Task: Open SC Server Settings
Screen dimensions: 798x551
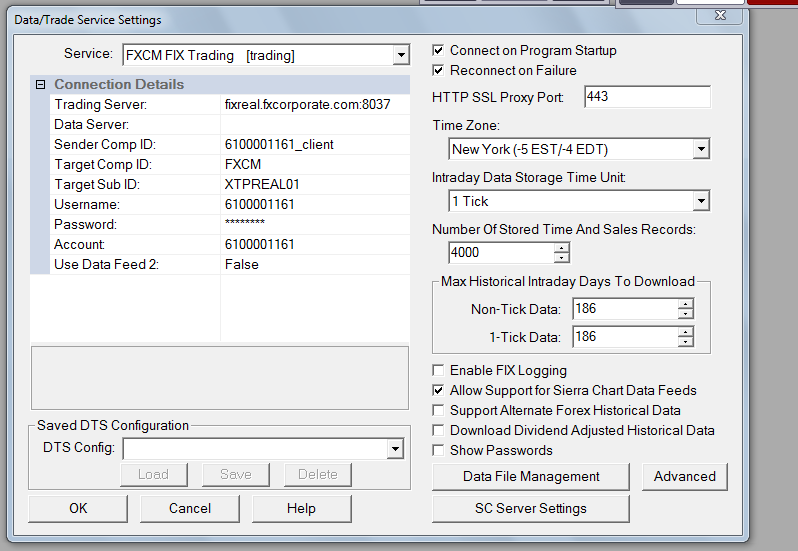Action: (531, 508)
